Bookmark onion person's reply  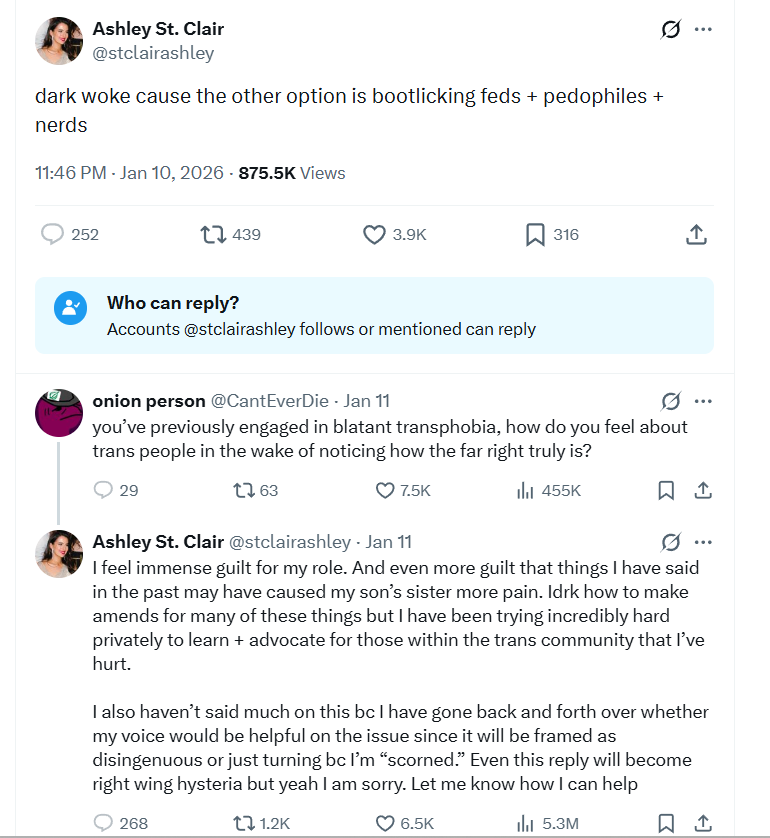pyautogui.click(x=665, y=490)
